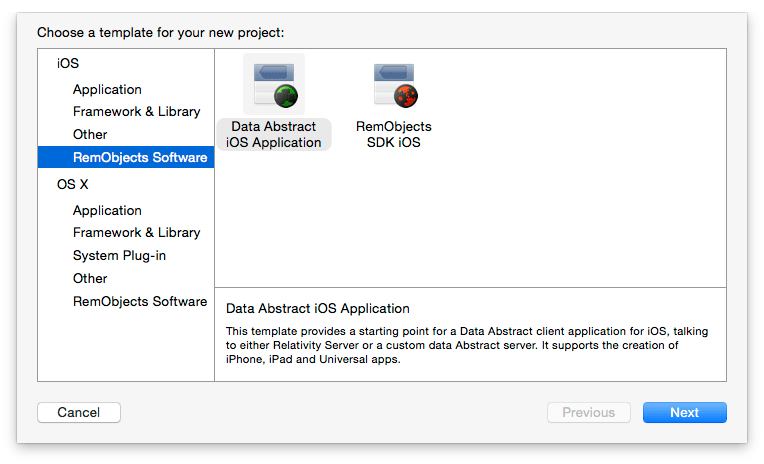Click the 'RemObjects SDK iOS' label under its icon
764x464 pixels.
394,135
